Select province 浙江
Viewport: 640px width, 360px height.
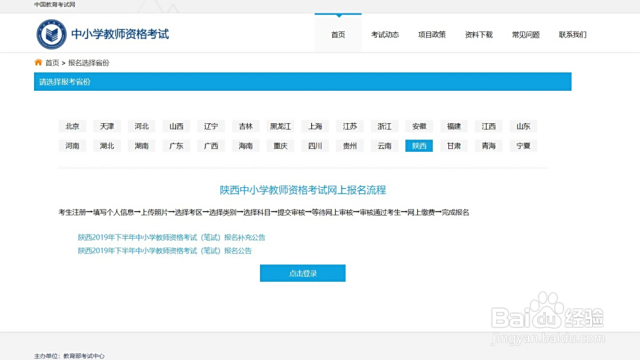[x=384, y=126]
